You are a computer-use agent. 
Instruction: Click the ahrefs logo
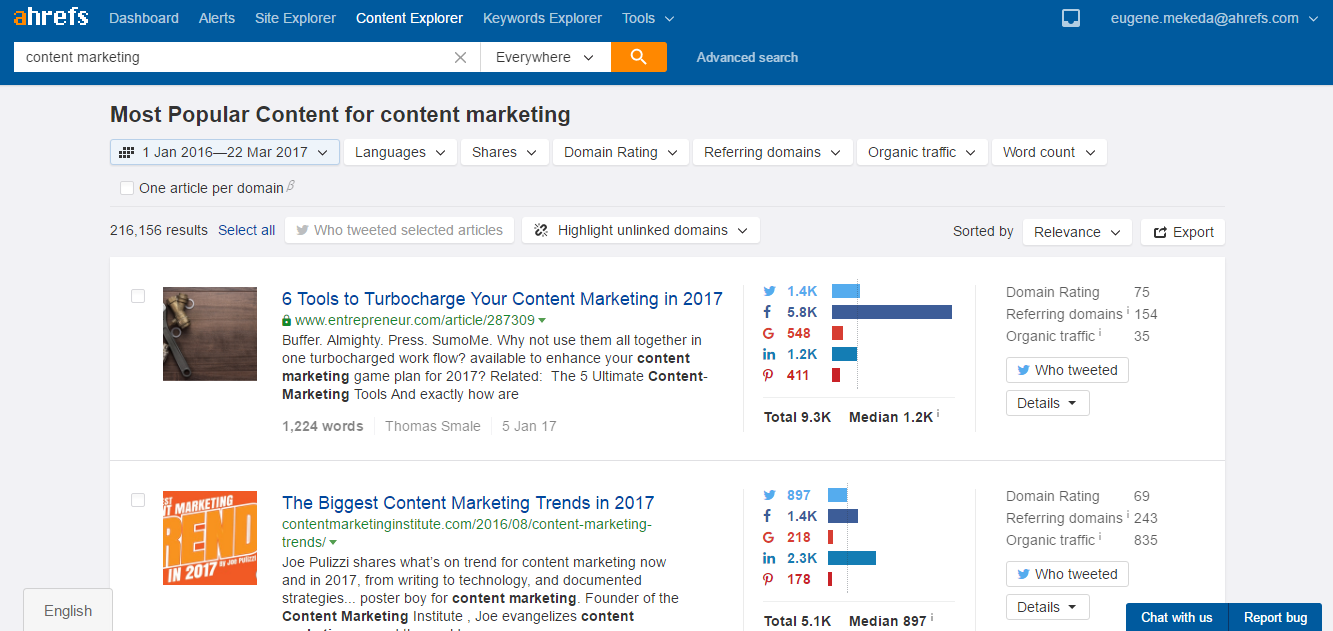tap(50, 17)
